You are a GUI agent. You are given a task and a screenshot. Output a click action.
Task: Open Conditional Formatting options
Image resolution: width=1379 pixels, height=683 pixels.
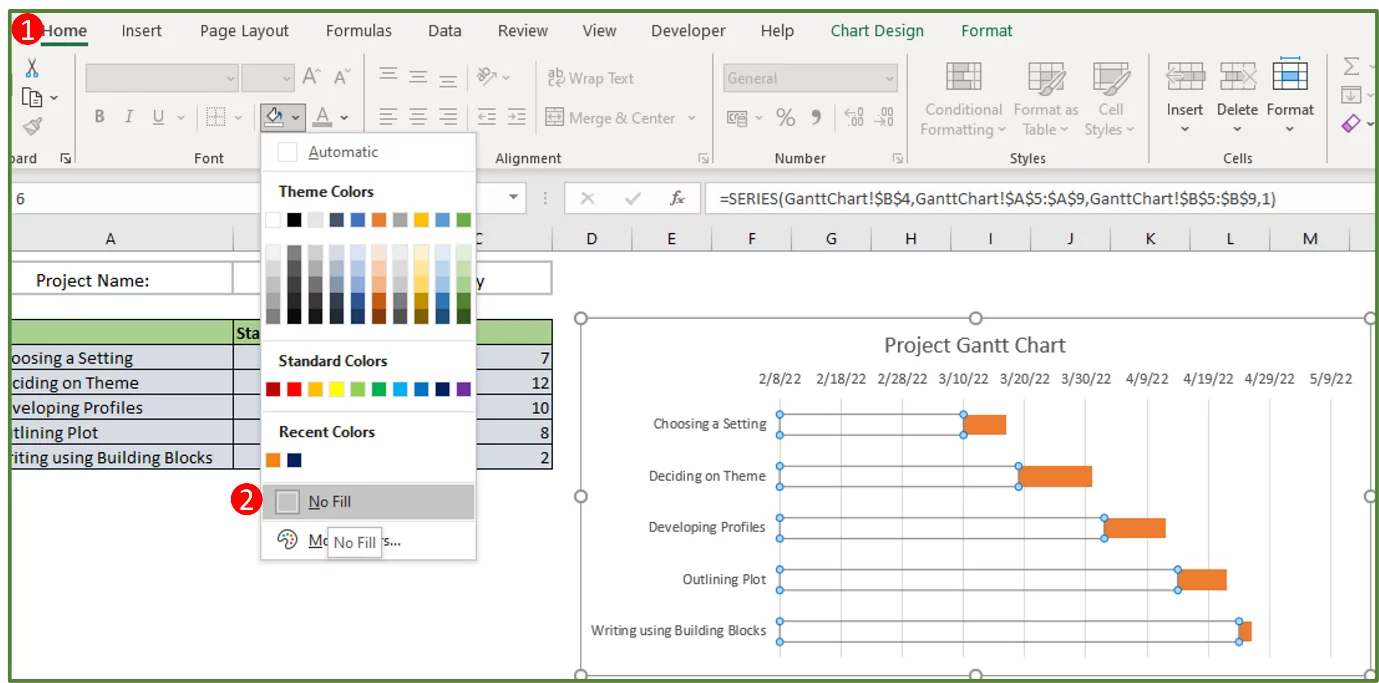(x=962, y=96)
